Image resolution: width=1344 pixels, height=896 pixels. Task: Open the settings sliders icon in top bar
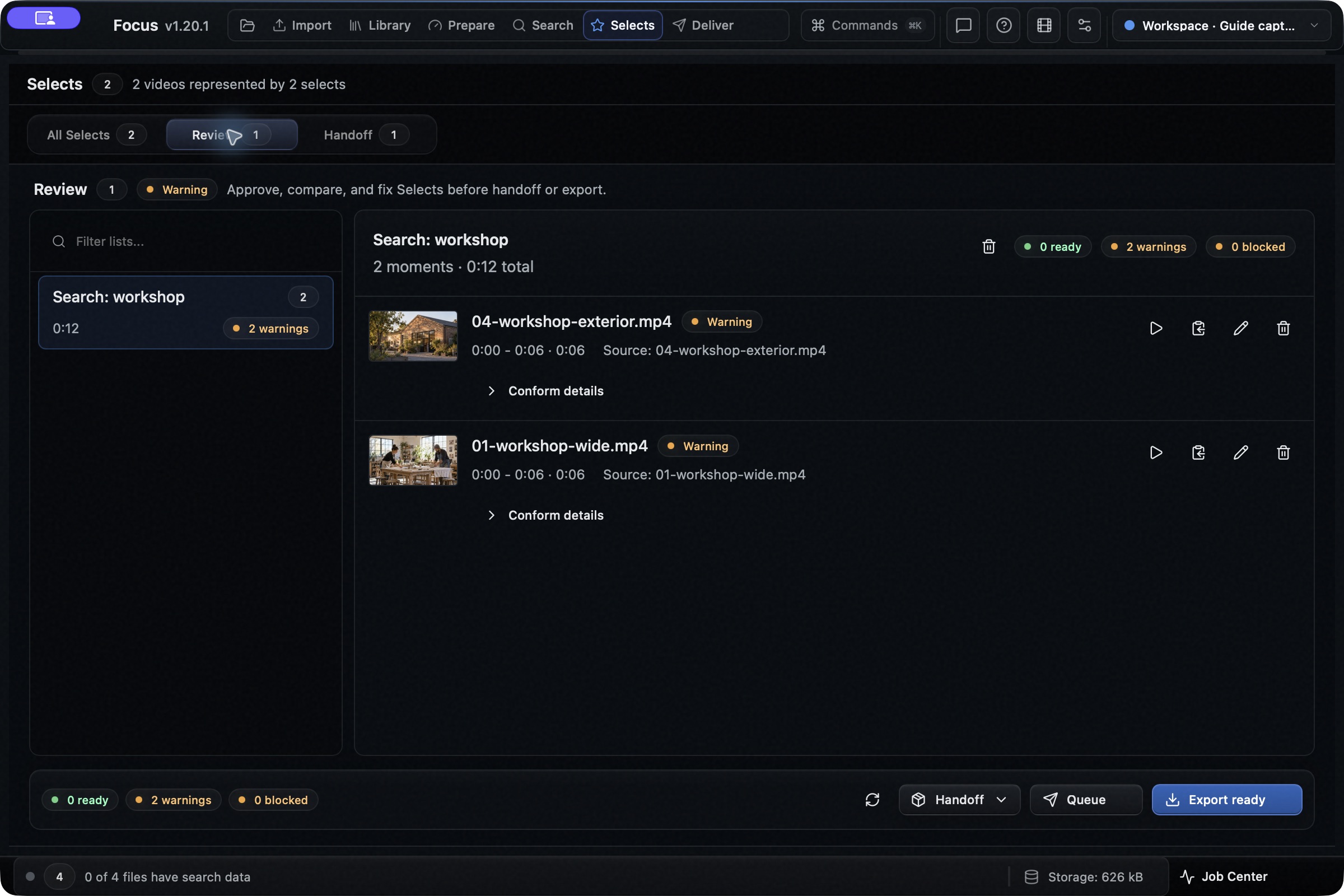[1084, 25]
